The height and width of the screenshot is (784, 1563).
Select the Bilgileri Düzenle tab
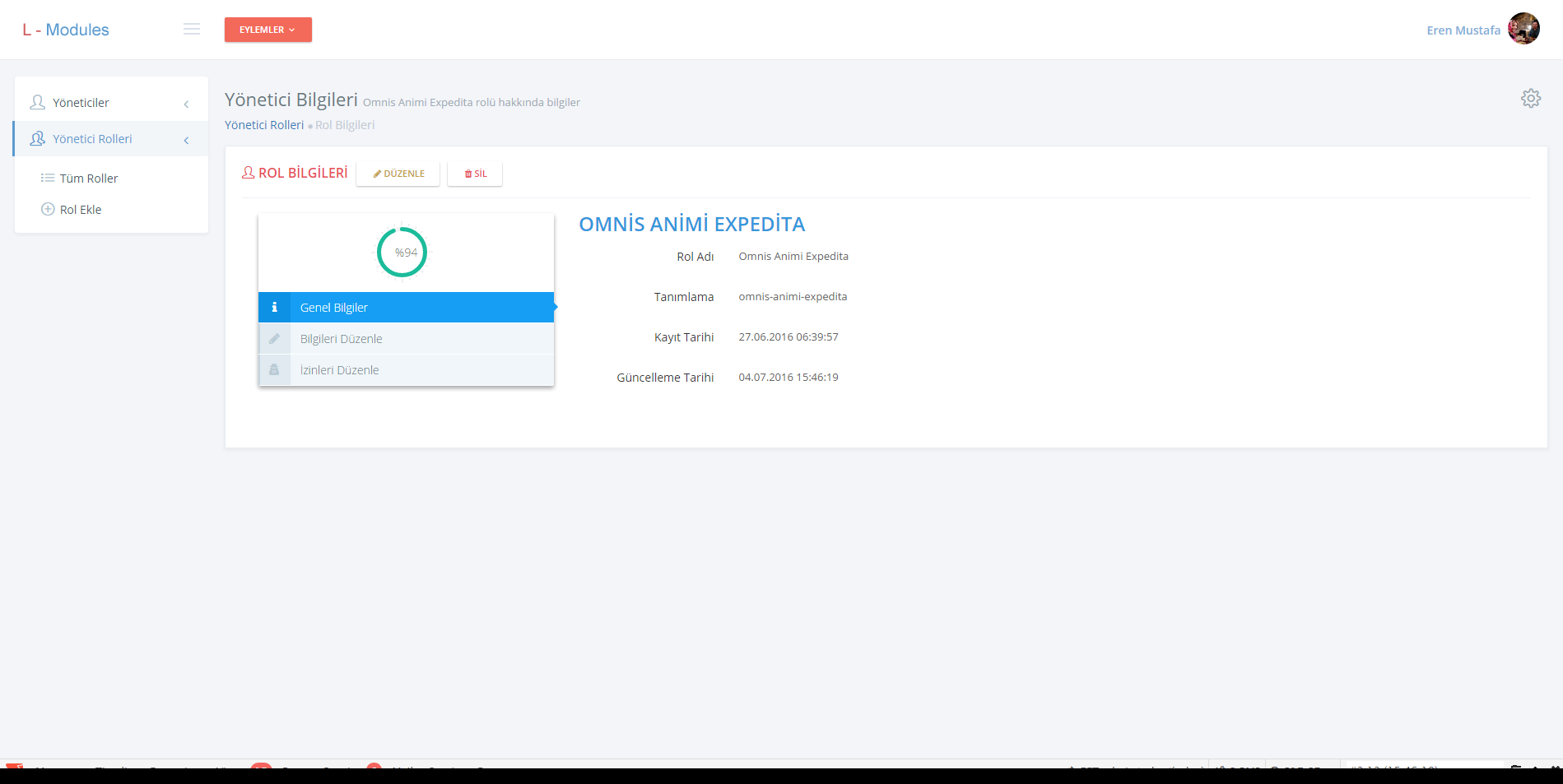pyautogui.click(x=406, y=339)
